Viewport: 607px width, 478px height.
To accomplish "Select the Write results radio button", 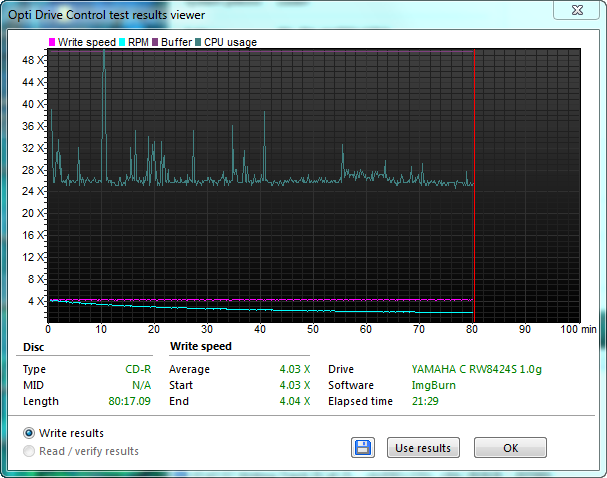I will click(29, 433).
